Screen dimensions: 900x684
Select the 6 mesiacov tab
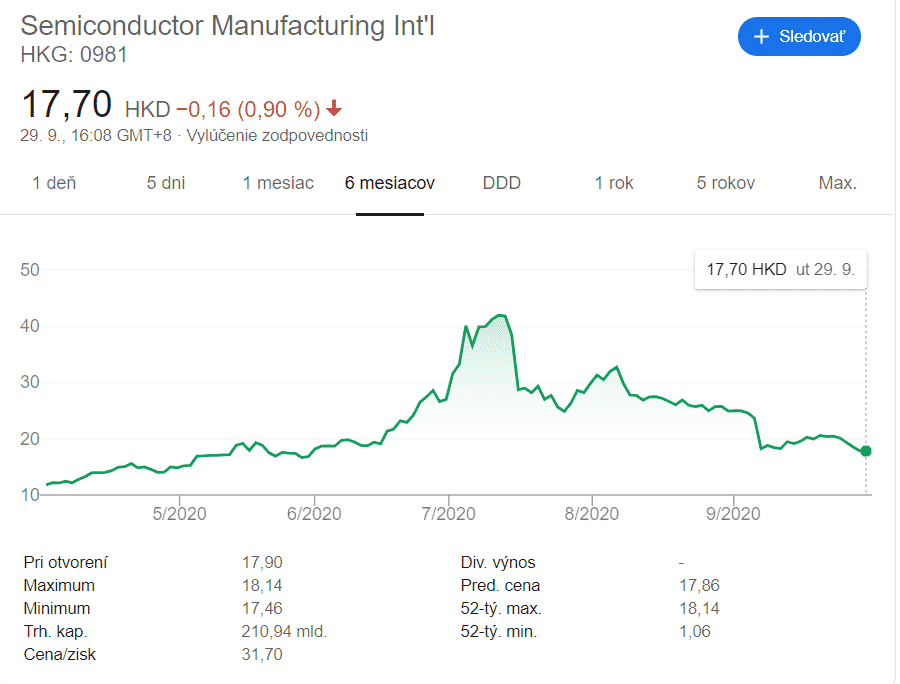[390, 183]
